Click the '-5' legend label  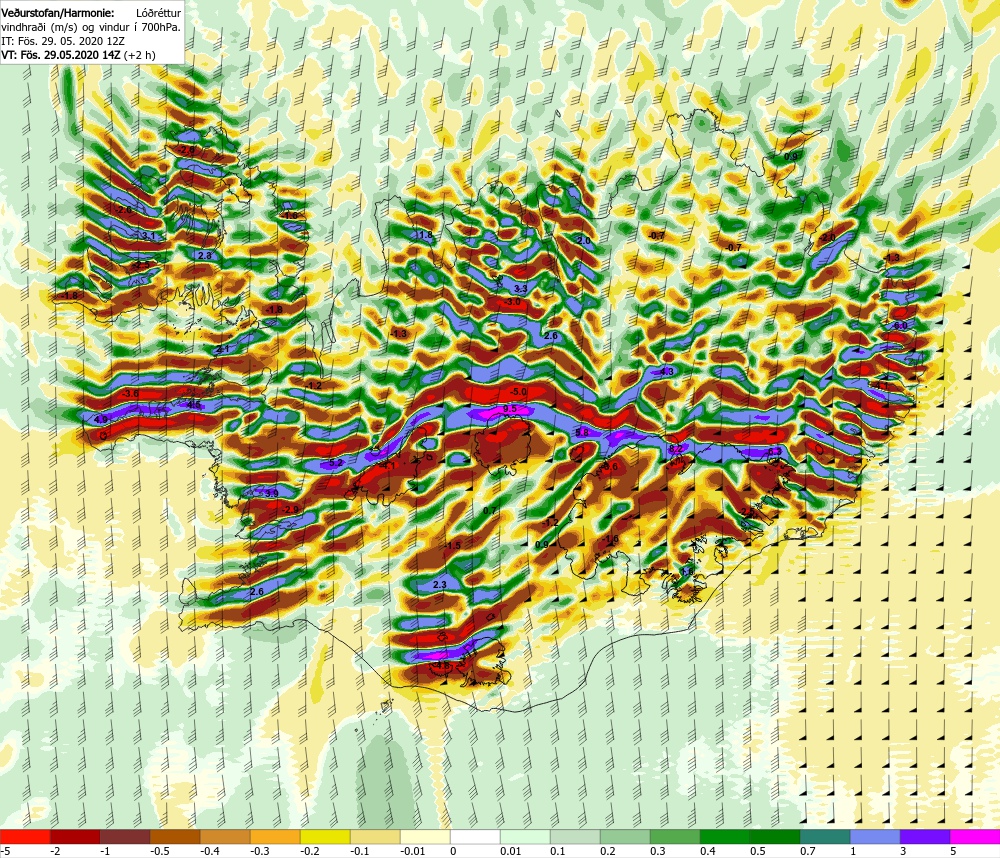(6, 851)
